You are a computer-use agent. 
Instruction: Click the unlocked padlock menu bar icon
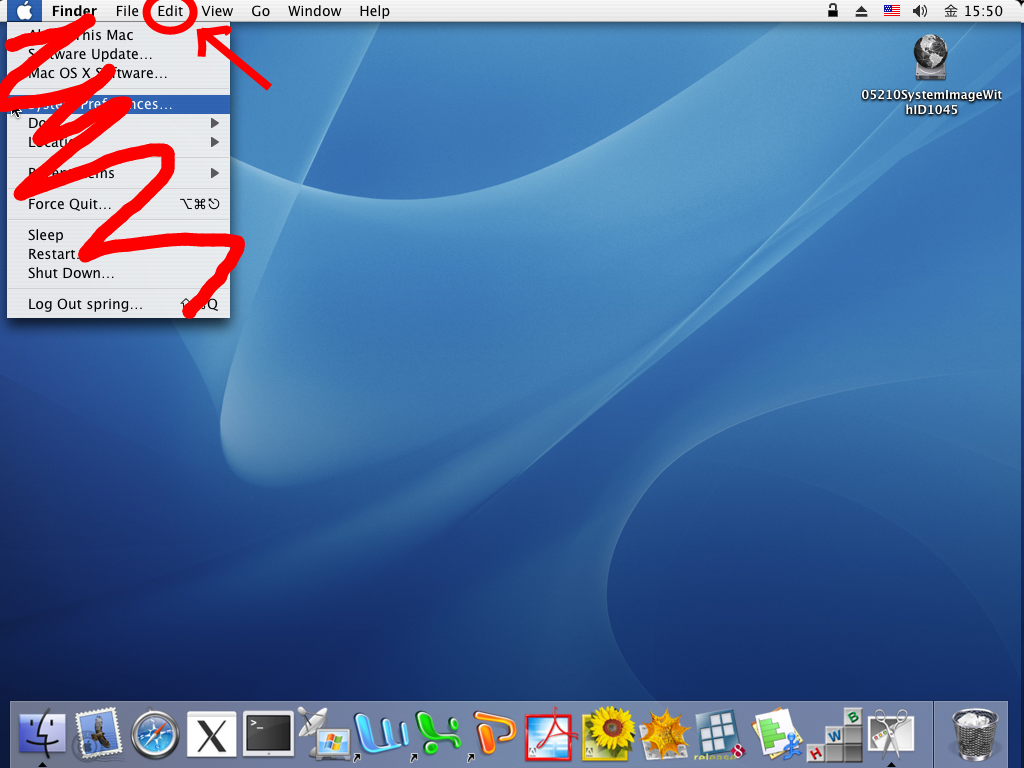[x=832, y=11]
